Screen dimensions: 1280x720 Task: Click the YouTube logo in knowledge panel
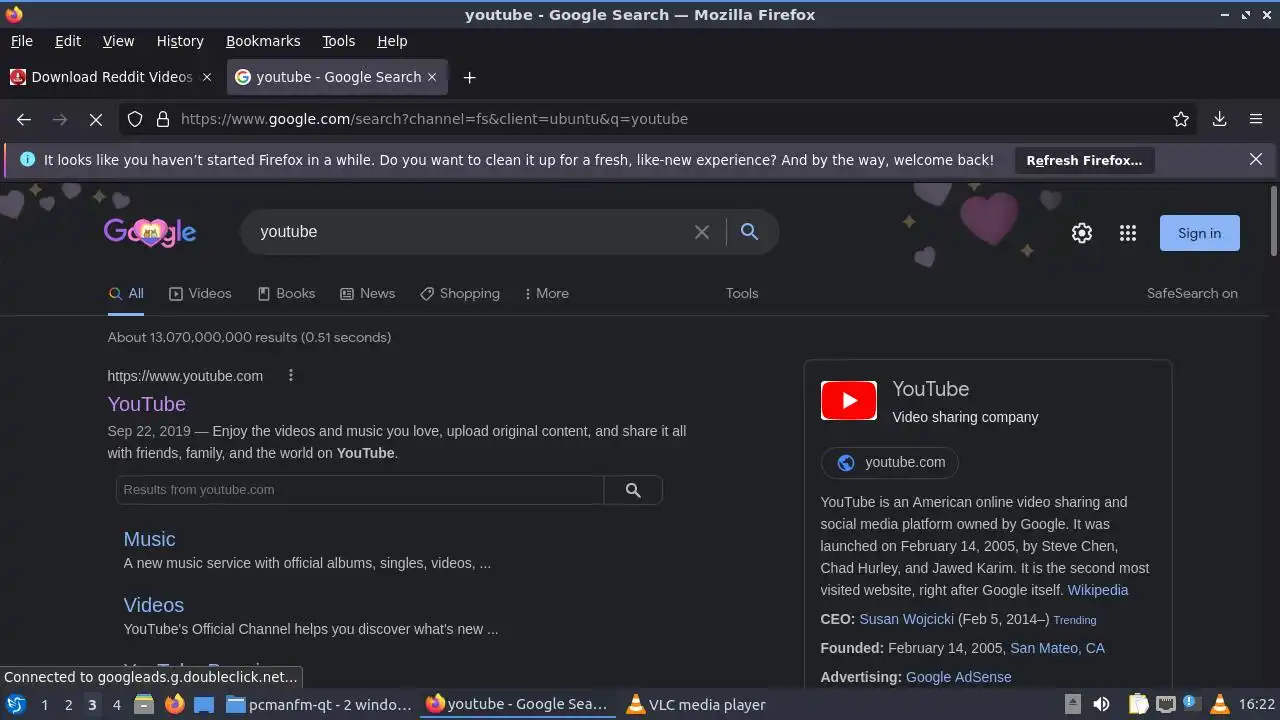(849, 401)
